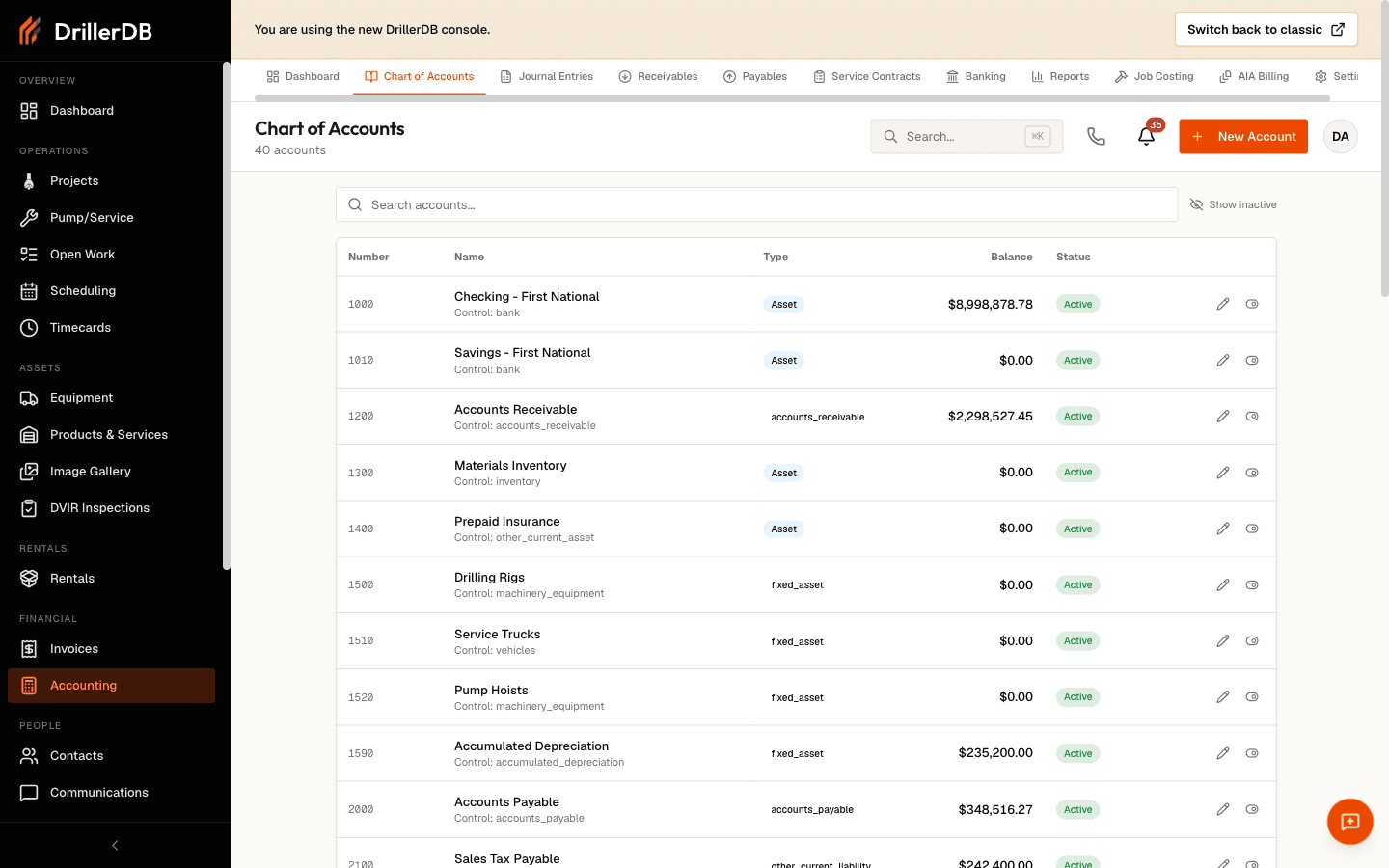The image size is (1389, 868).
Task: Open the DA user avatar menu
Action: pos(1341,137)
